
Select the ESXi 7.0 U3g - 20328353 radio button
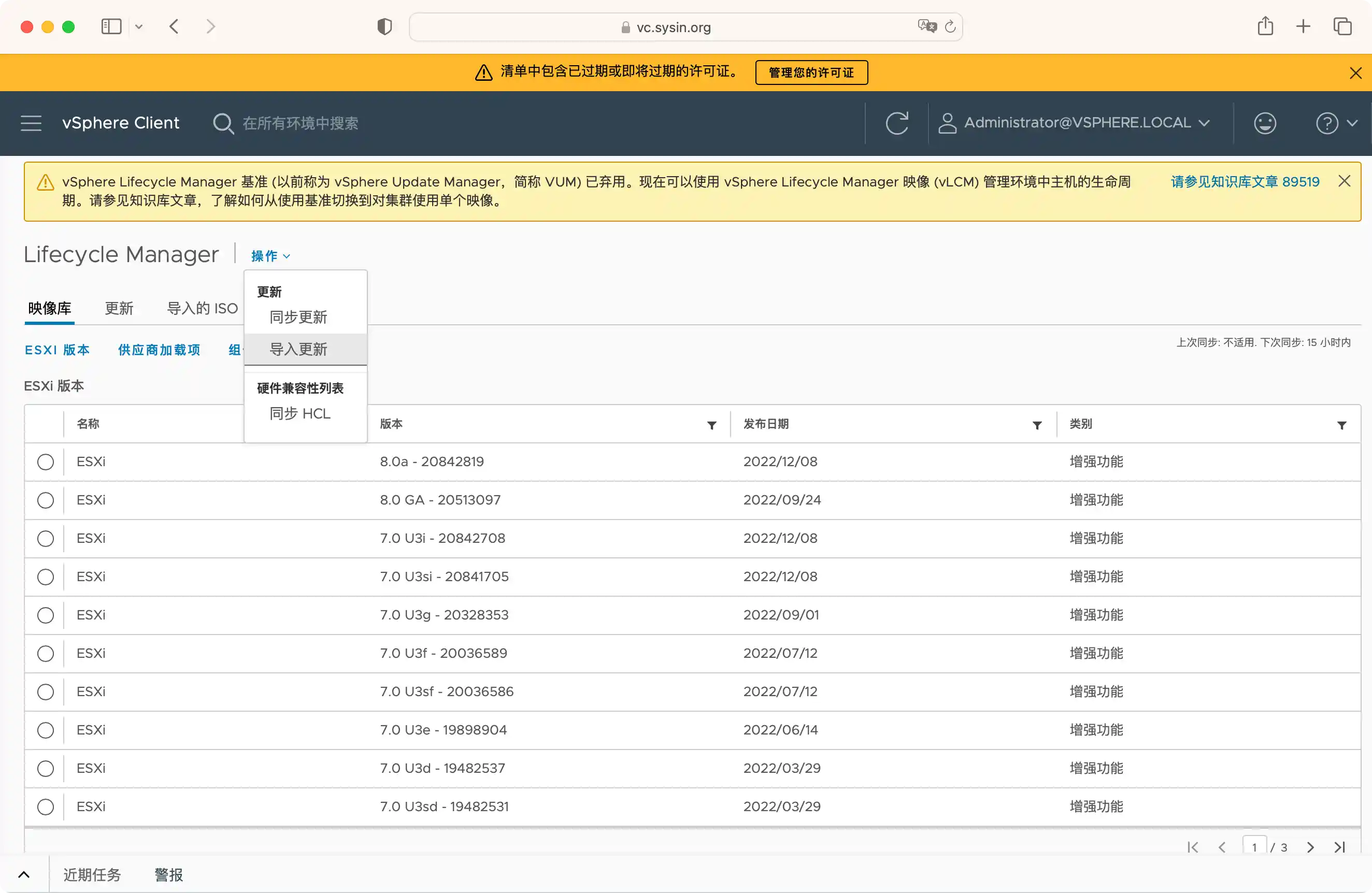[46, 615]
